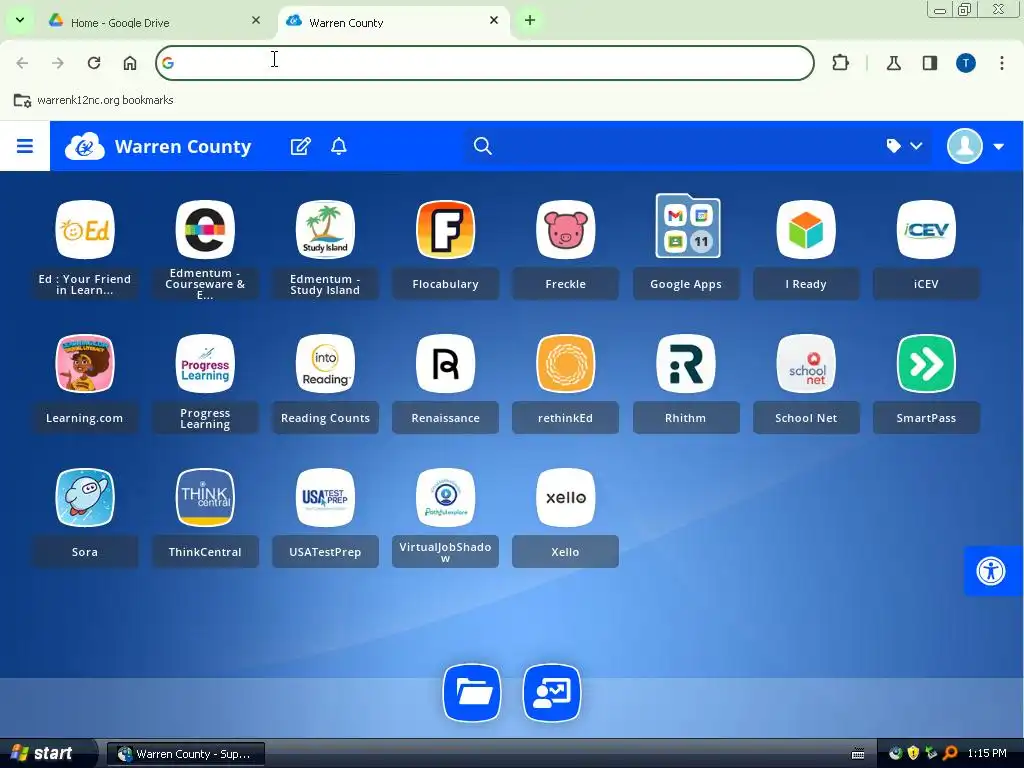Image resolution: width=1024 pixels, height=768 pixels.
Task: Open the Rhithm app icon
Action: [x=686, y=364]
